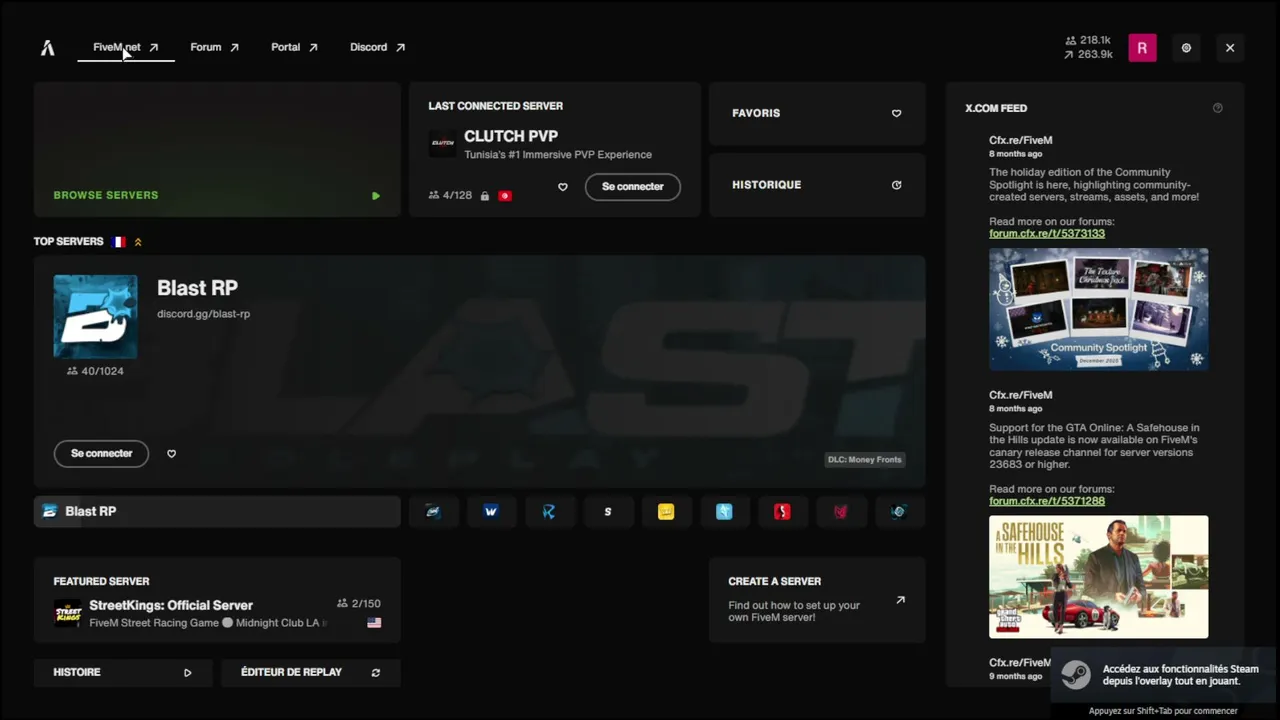
Task: Click the lock icon under CLUTCH PVP
Action: pyautogui.click(x=485, y=196)
